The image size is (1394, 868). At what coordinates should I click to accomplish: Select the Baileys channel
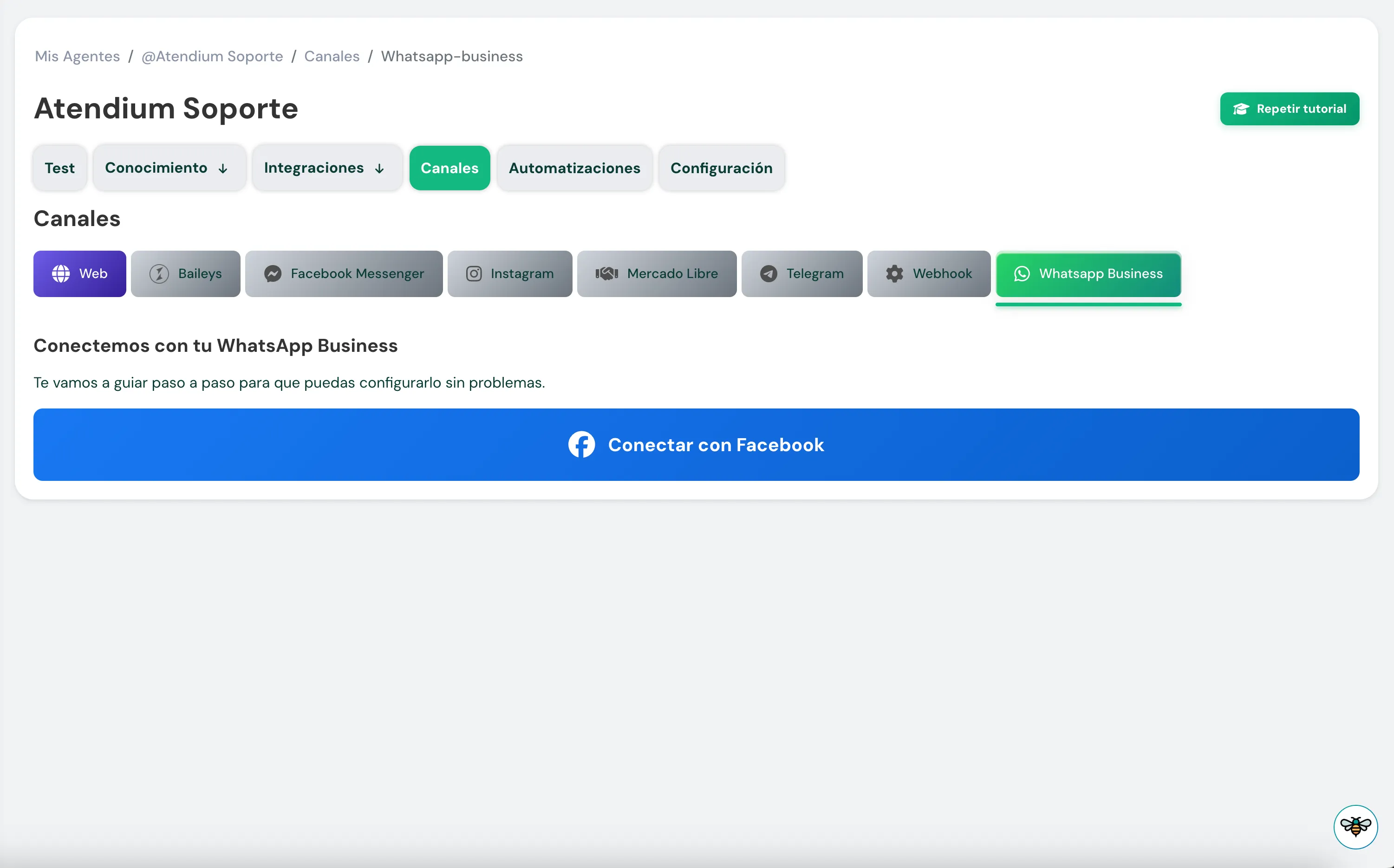point(185,274)
